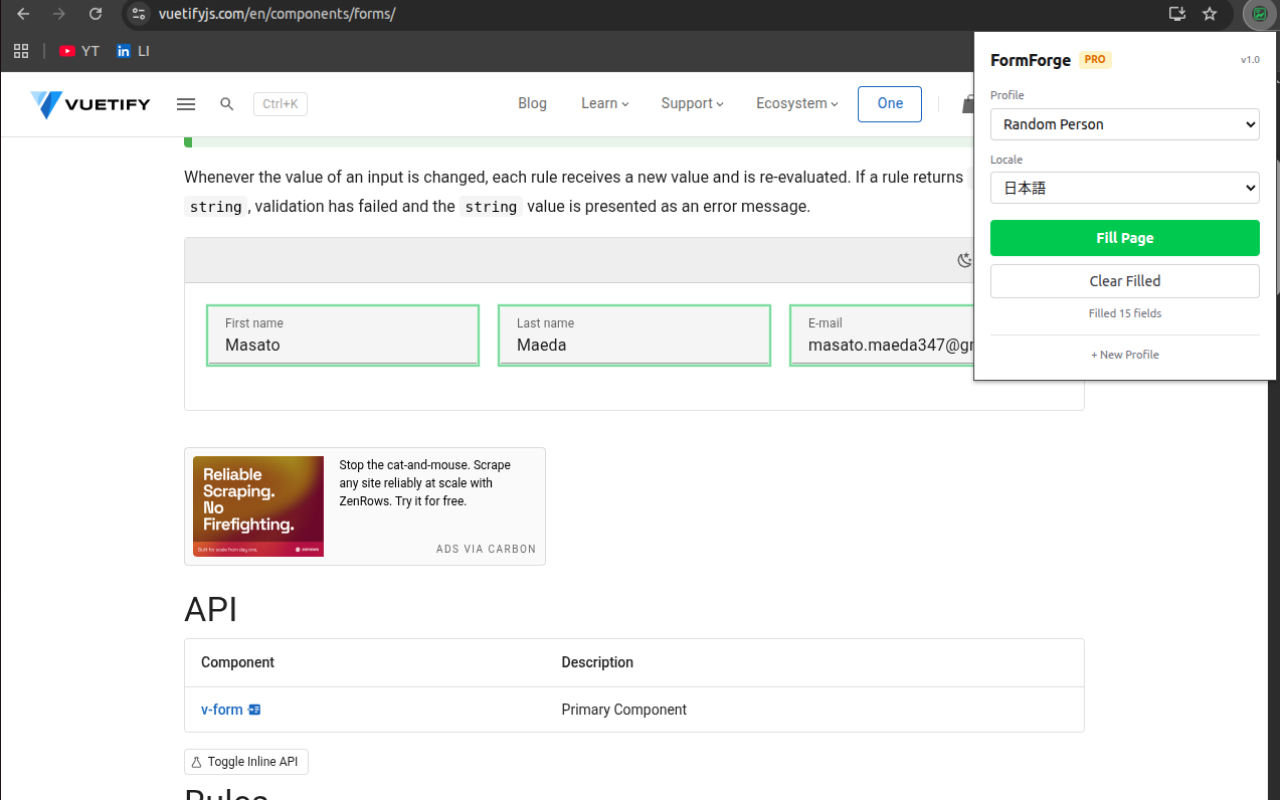The height and width of the screenshot is (800, 1280).
Task: Open the hamburger navigation menu
Action: (x=185, y=103)
